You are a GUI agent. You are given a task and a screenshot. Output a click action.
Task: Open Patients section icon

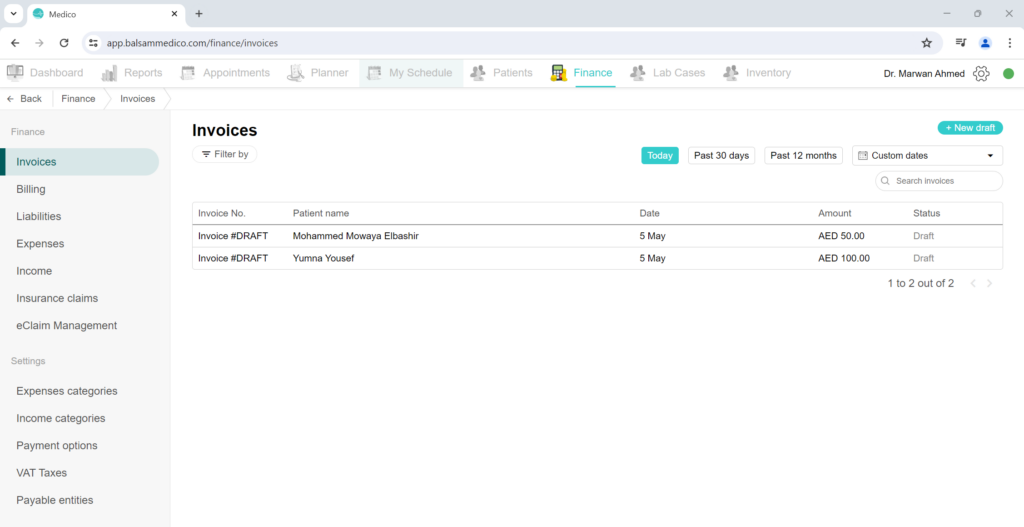coord(478,73)
